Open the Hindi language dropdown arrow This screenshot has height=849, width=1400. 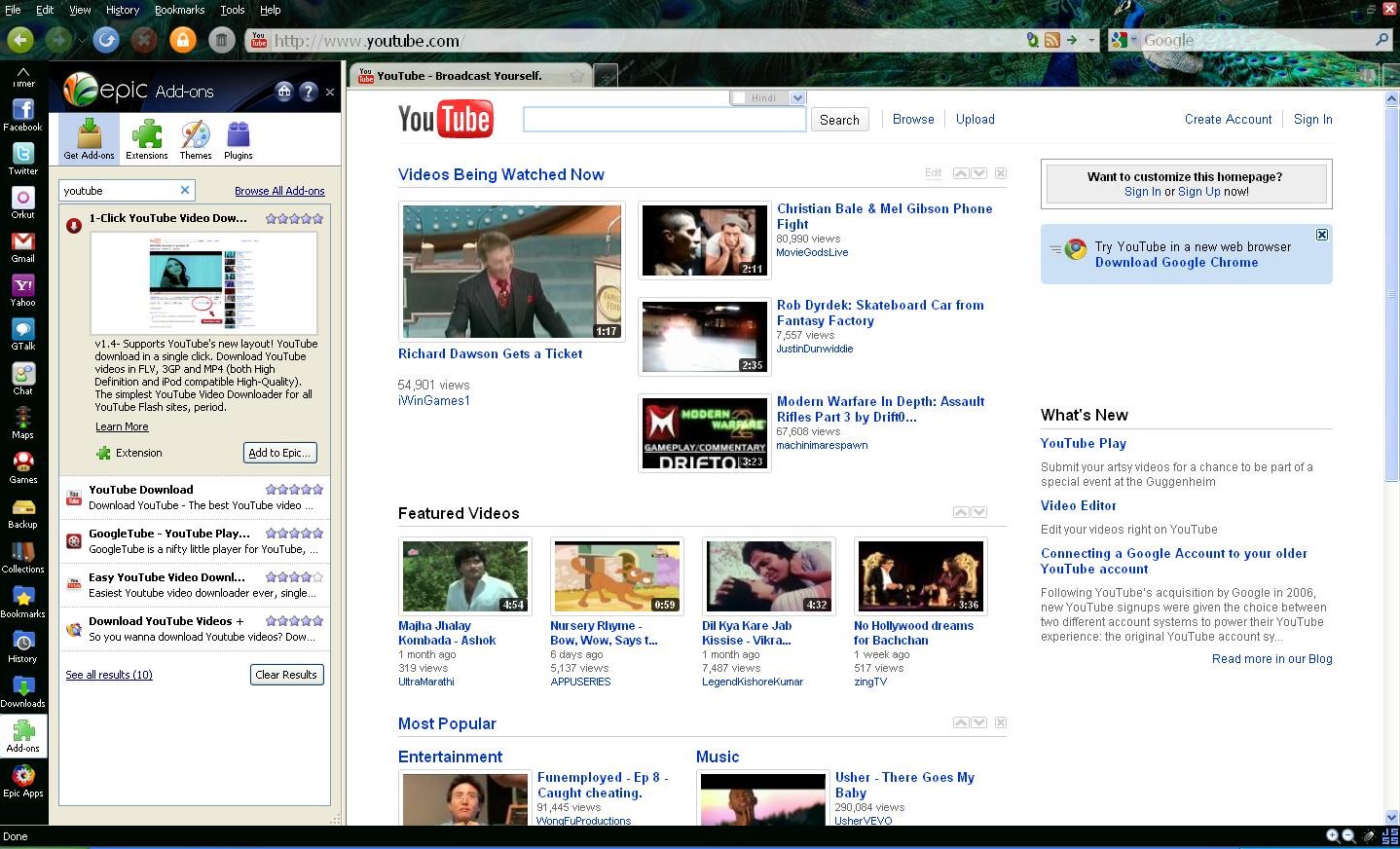point(798,97)
